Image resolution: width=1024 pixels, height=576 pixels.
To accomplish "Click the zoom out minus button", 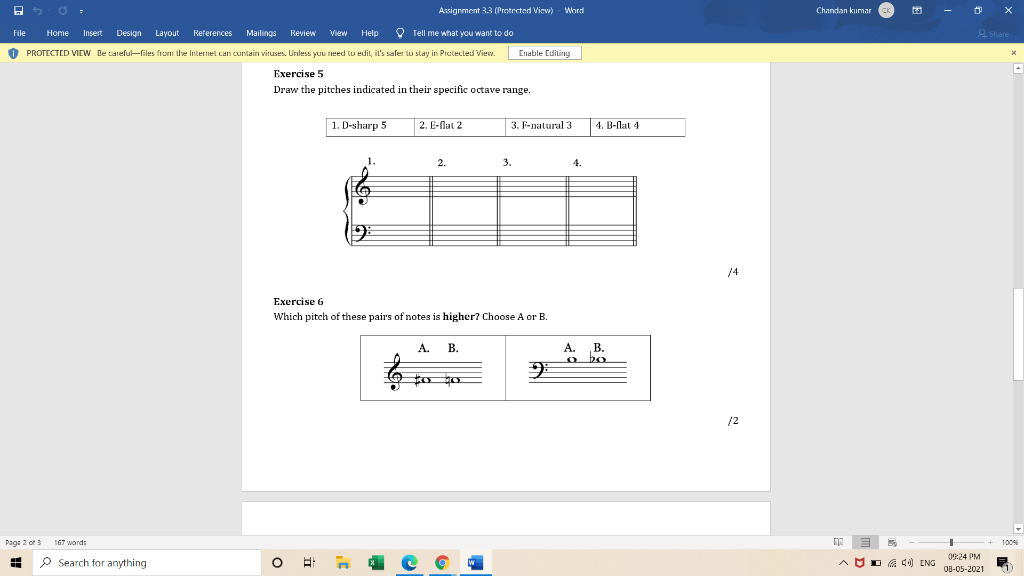I will point(912,542).
